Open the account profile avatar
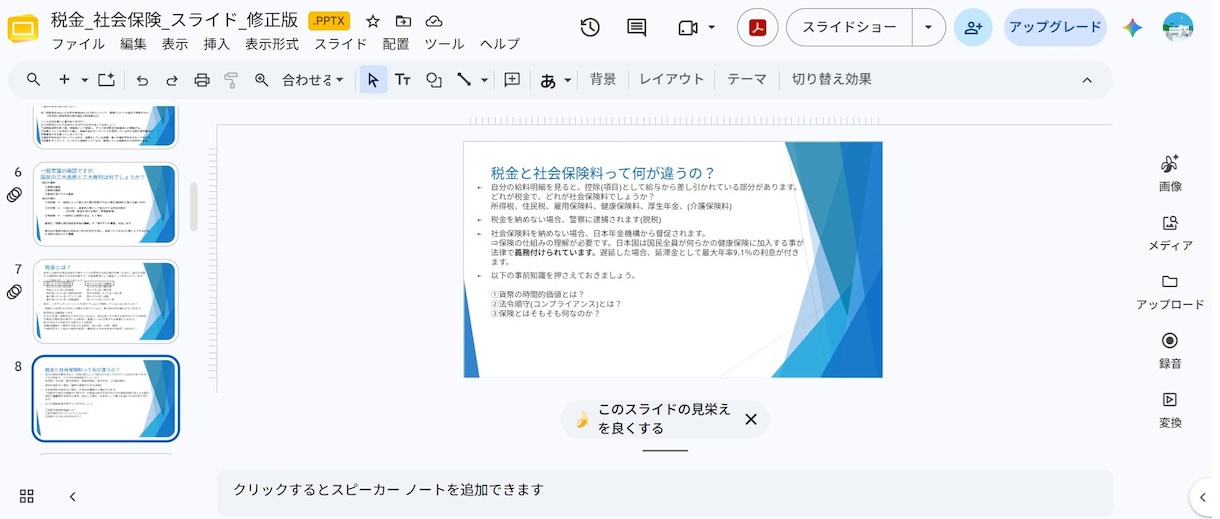The width and height of the screenshot is (1220, 519). point(1178,28)
